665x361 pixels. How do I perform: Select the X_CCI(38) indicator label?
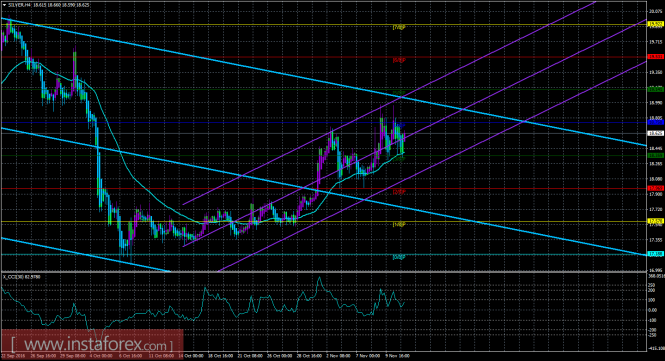pyautogui.click(x=16, y=277)
